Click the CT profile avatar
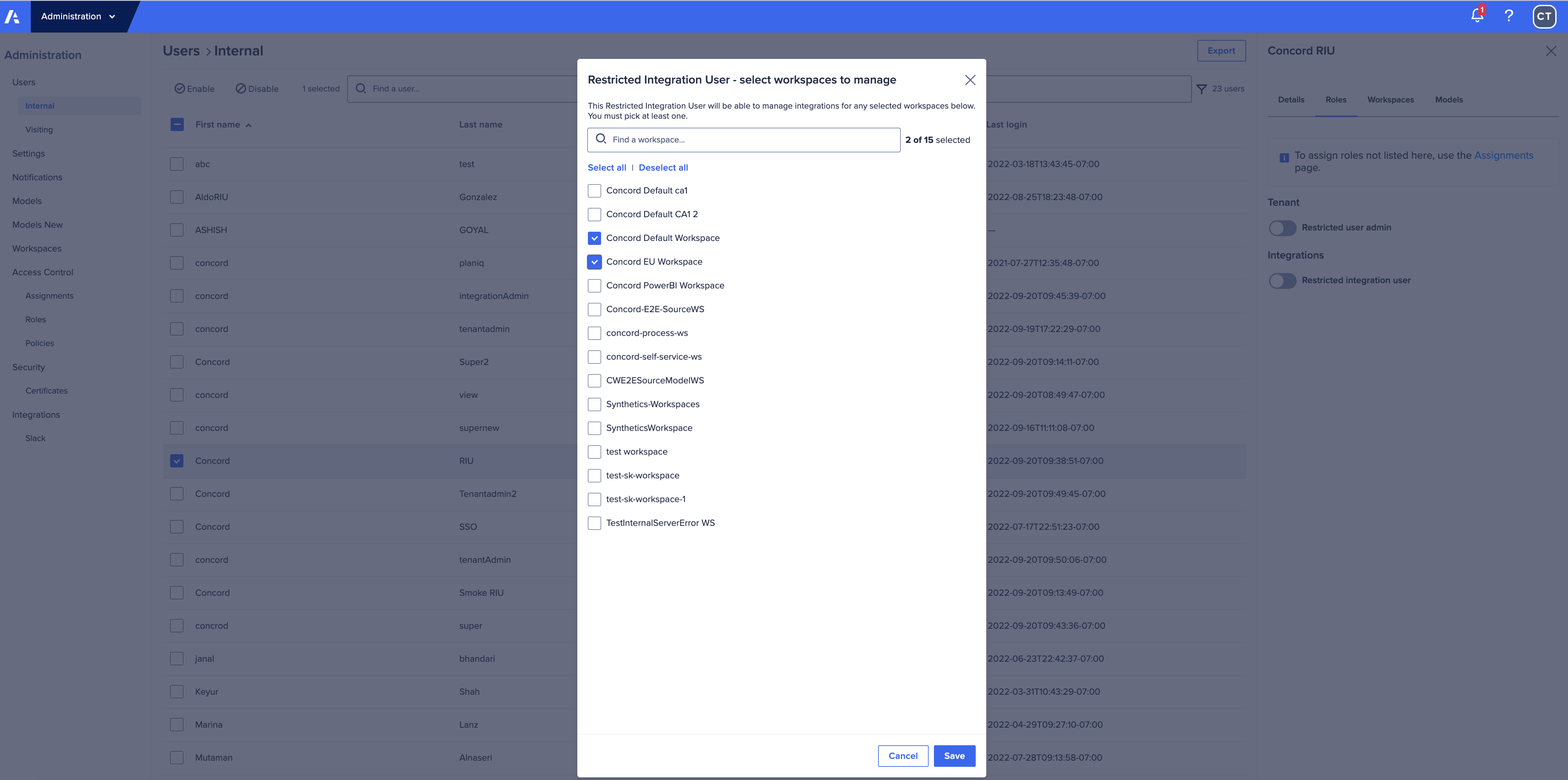This screenshot has width=1568, height=780. click(x=1544, y=16)
